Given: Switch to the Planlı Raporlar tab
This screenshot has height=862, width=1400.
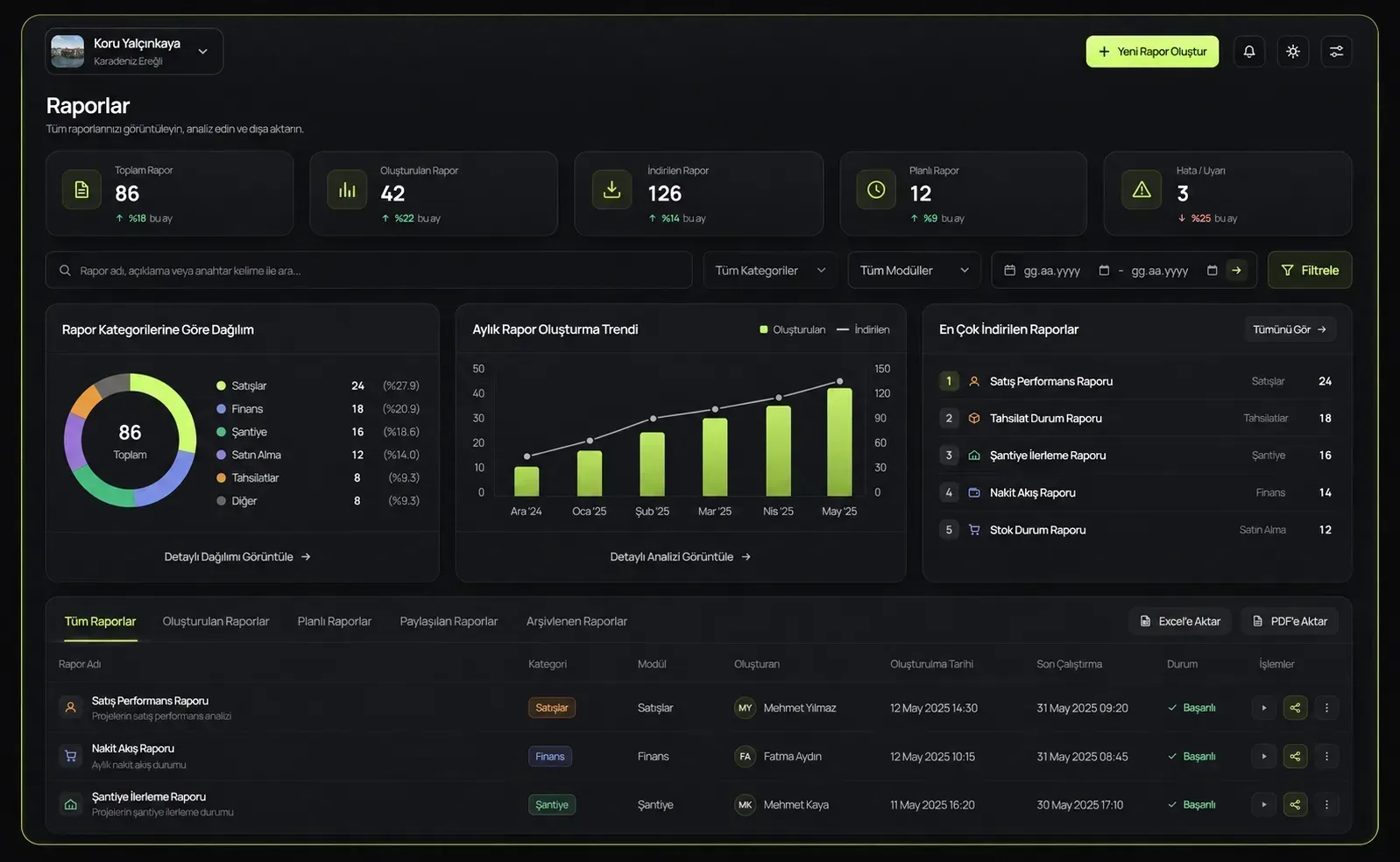Looking at the screenshot, I should [x=335, y=621].
